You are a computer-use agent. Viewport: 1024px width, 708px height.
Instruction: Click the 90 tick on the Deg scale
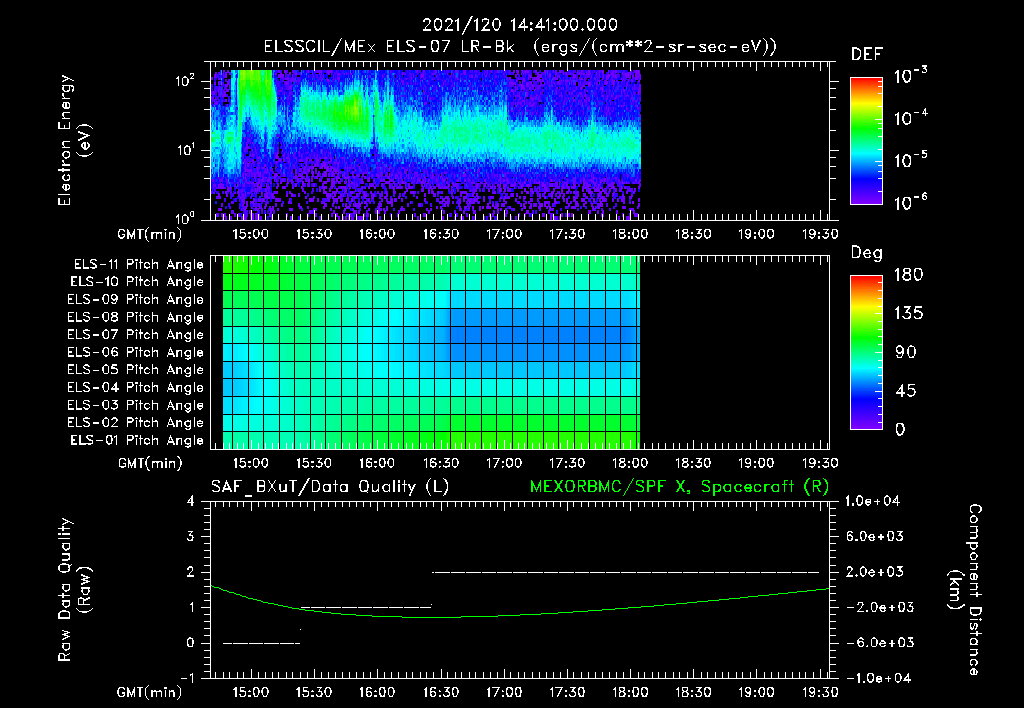point(905,352)
